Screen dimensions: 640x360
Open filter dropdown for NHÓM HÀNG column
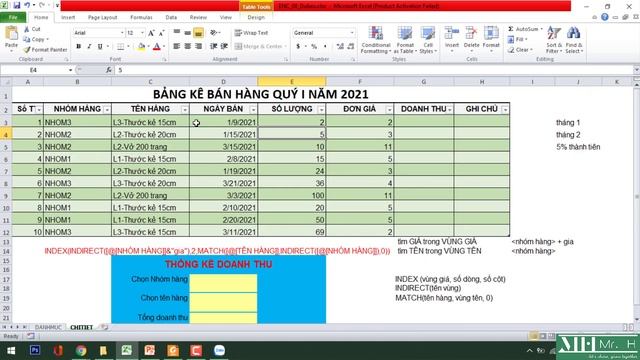tap(107, 109)
